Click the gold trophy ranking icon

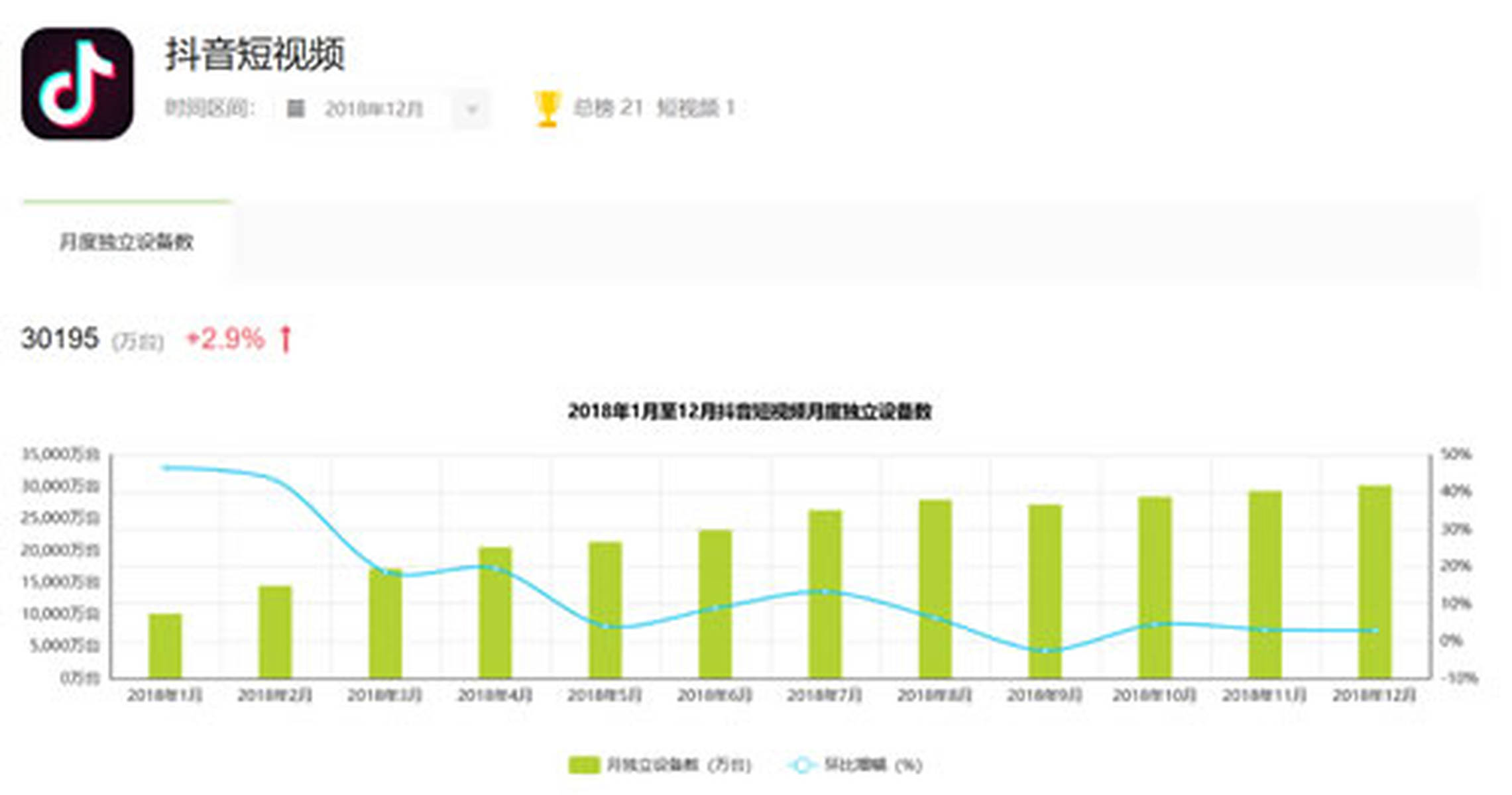(547, 109)
